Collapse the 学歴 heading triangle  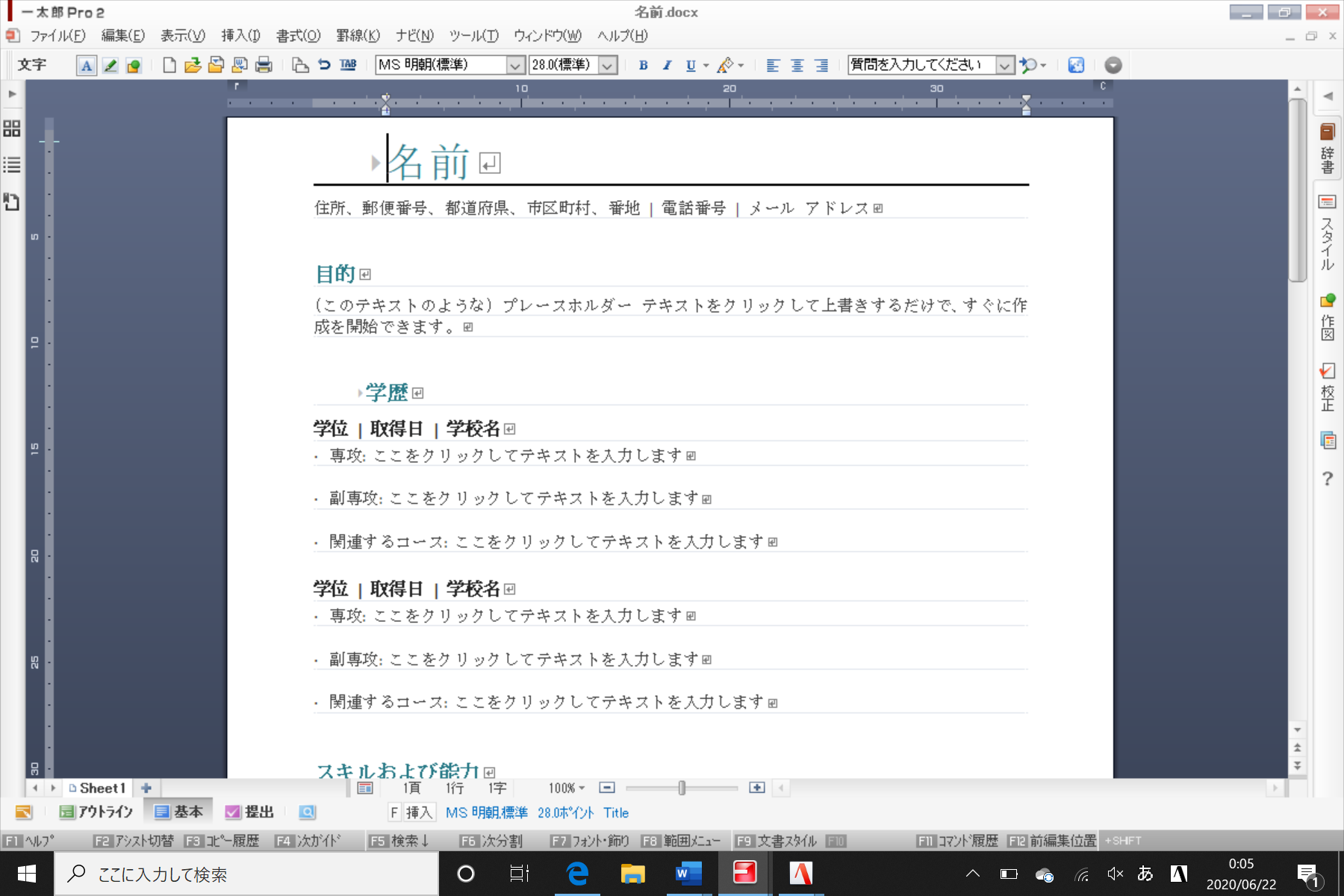(x=360, y=393)
